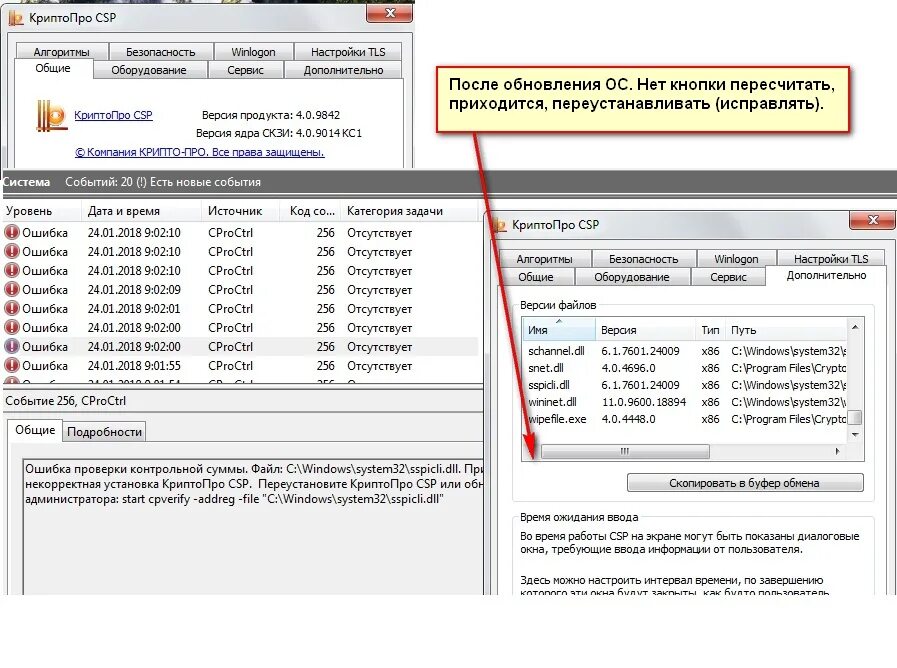Screen dimensions: 897x668
Task: Select the Оборудование tab in the right window
Action: pos(632,277)
